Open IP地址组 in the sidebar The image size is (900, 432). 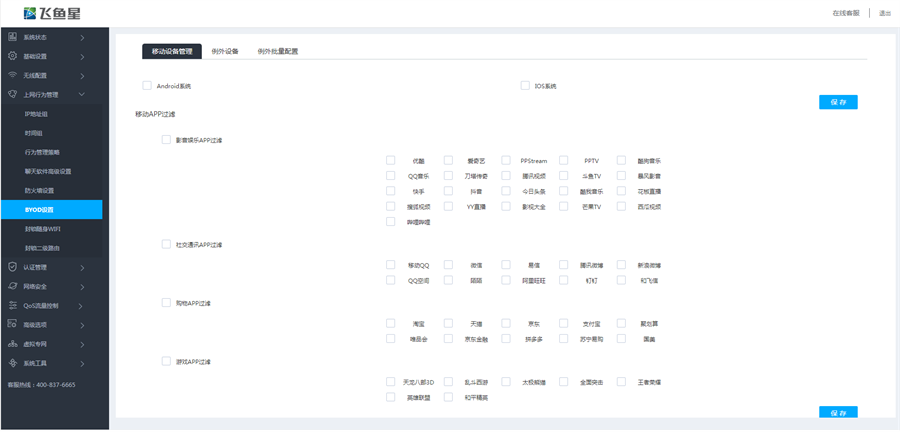52,114
